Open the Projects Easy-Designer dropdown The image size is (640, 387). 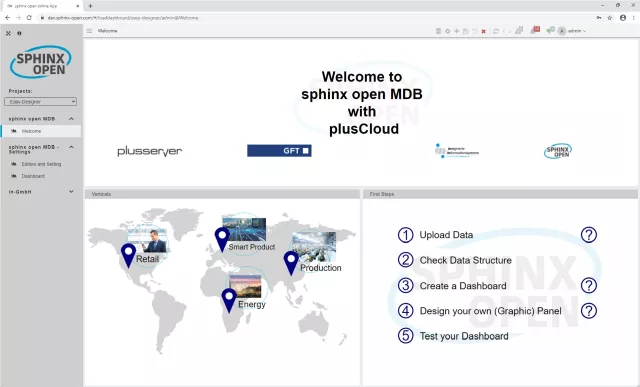40,102
